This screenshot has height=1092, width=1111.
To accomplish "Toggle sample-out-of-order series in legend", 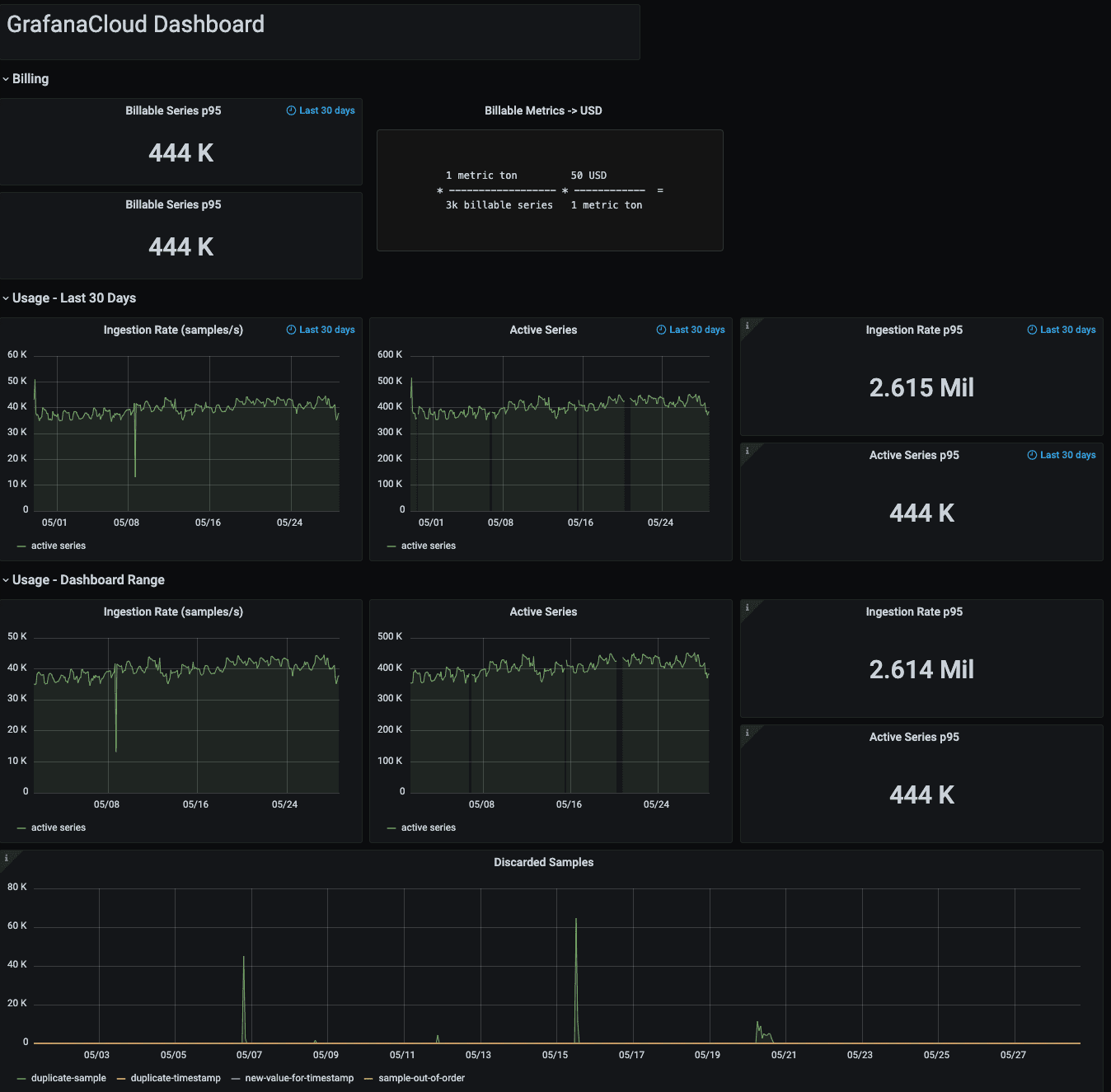I will click(421, 1078).
